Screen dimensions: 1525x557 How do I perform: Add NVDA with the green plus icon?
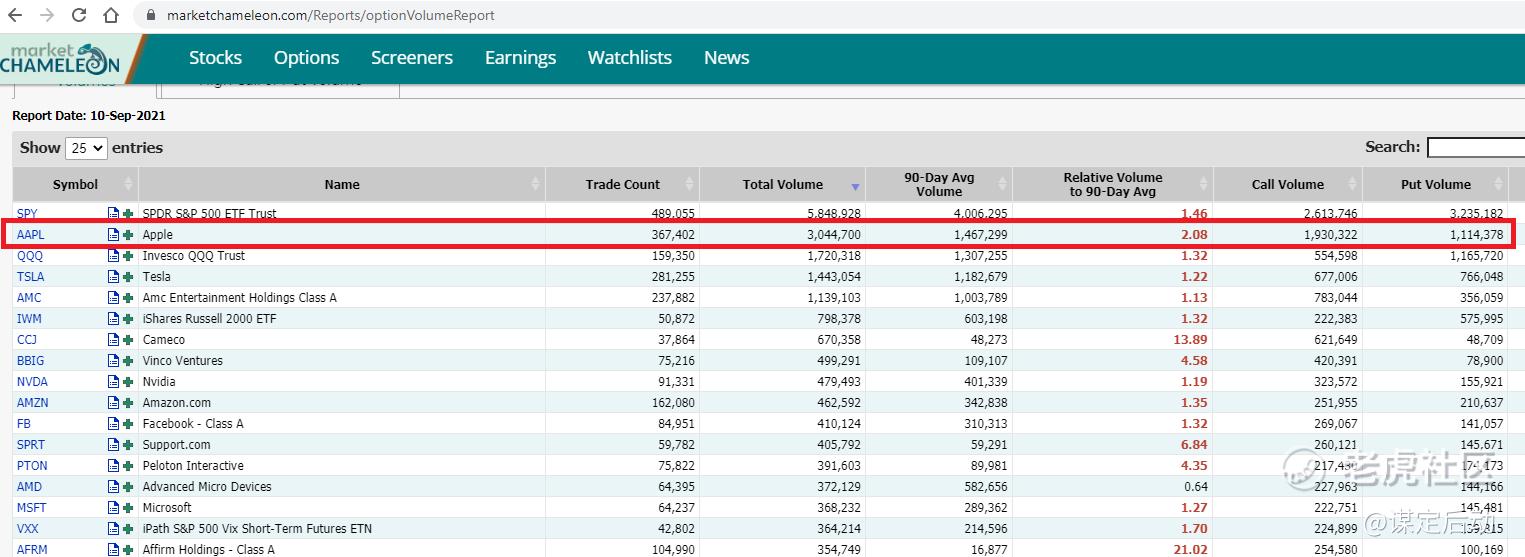point(128,382)
